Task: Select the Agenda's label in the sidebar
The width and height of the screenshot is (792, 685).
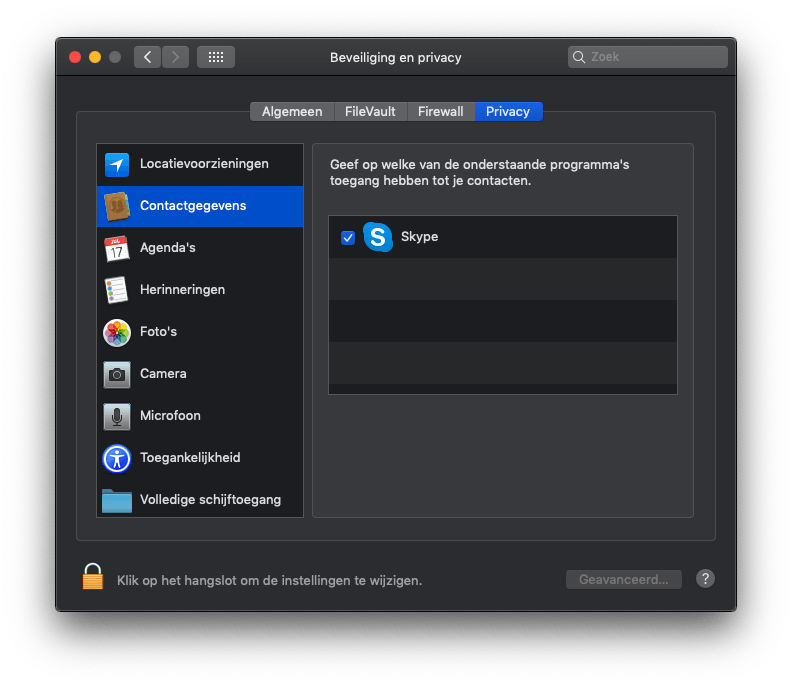Action: [x=168, y=248]
